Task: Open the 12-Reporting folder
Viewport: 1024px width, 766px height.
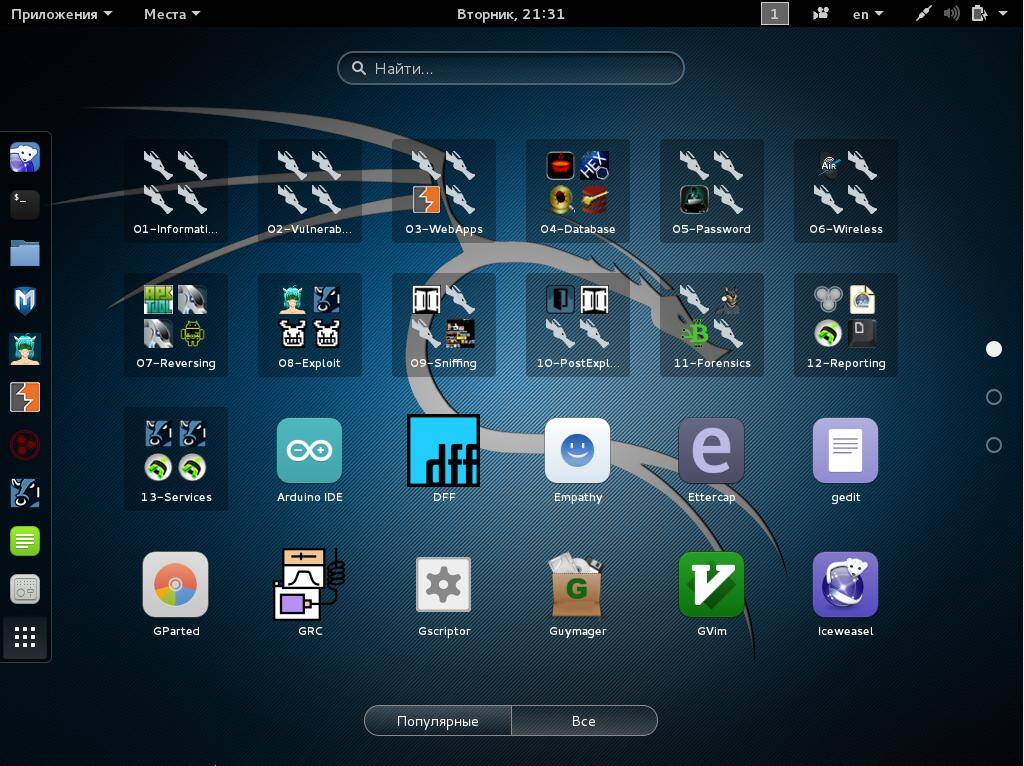Action: (846, 325)
